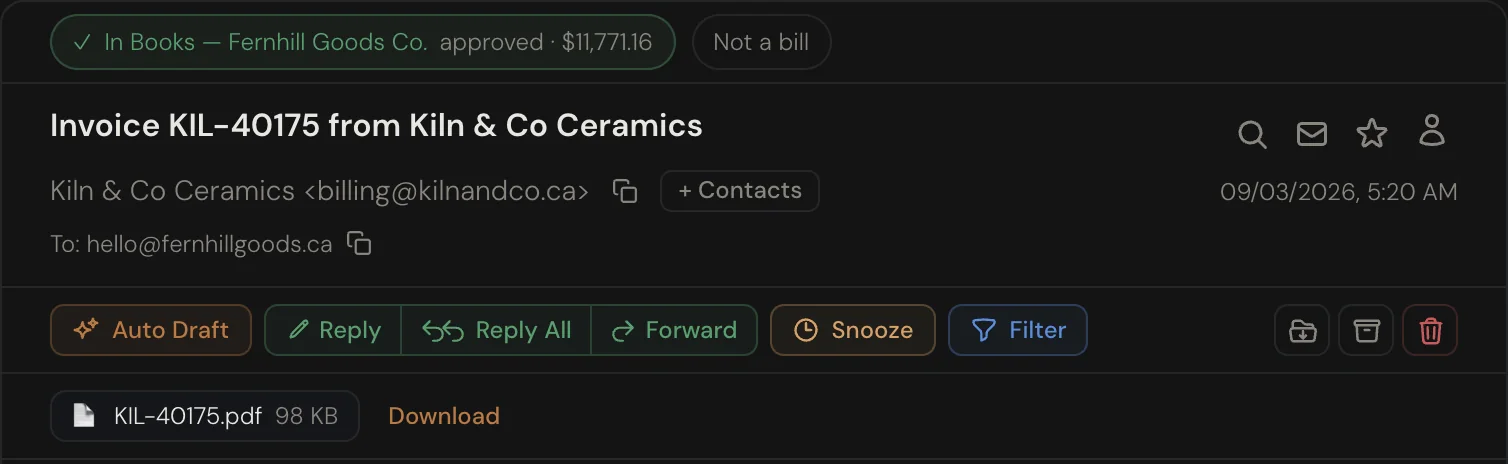Click the Auto Draft button
1508x464 pixels.
[x=151, y=330]
